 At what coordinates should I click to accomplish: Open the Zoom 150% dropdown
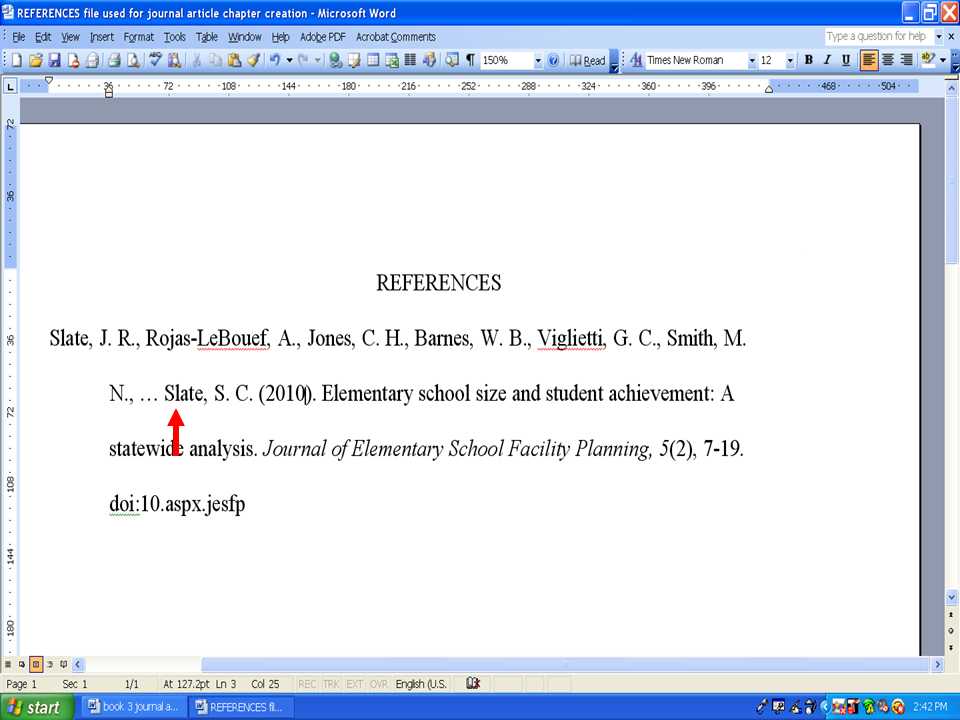(538, 61)
